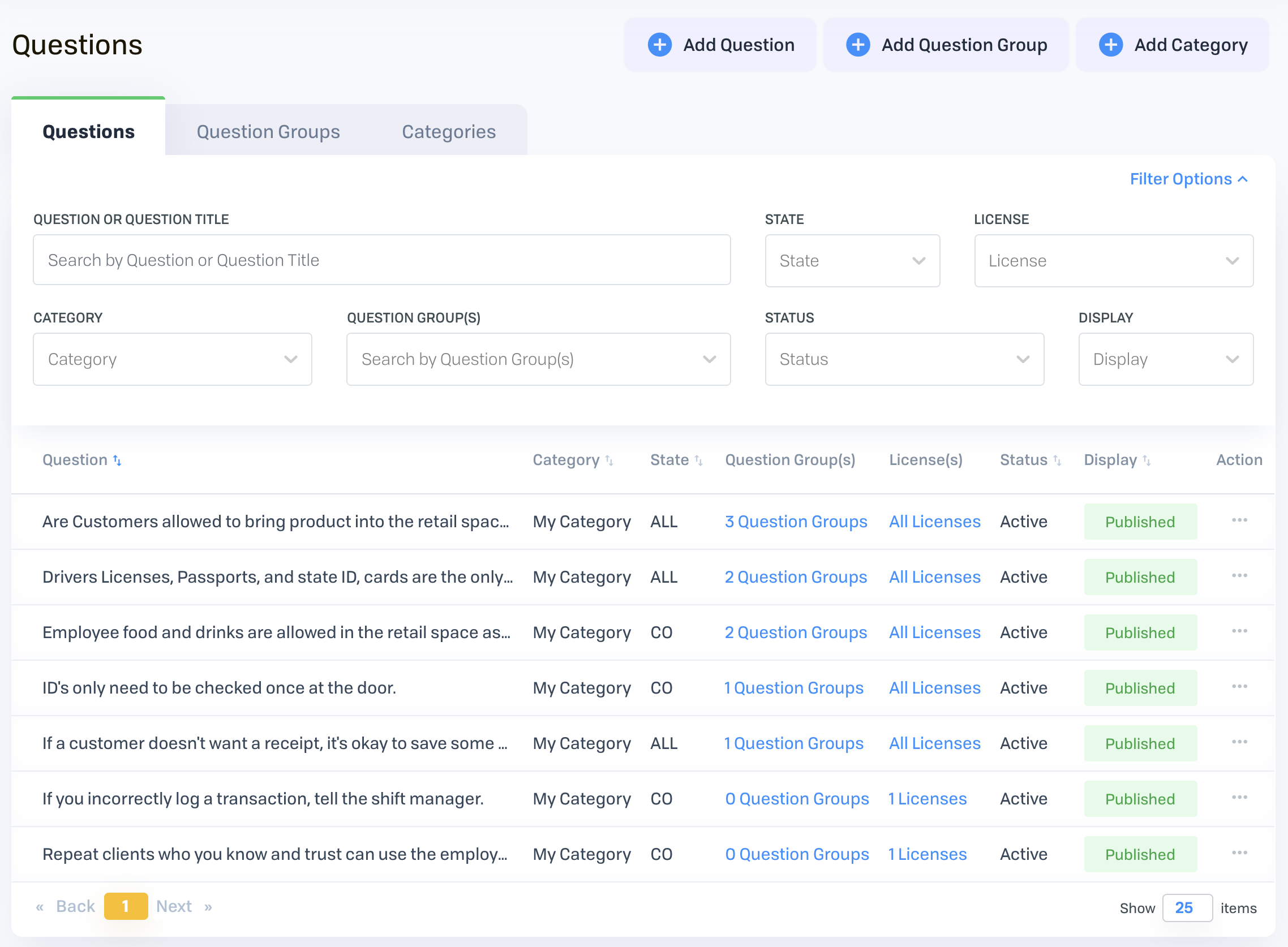Open the Category filter dropdown
The width and height of the screenshot is (1288, 947).
pyautogui.click(x=173, y=359)
